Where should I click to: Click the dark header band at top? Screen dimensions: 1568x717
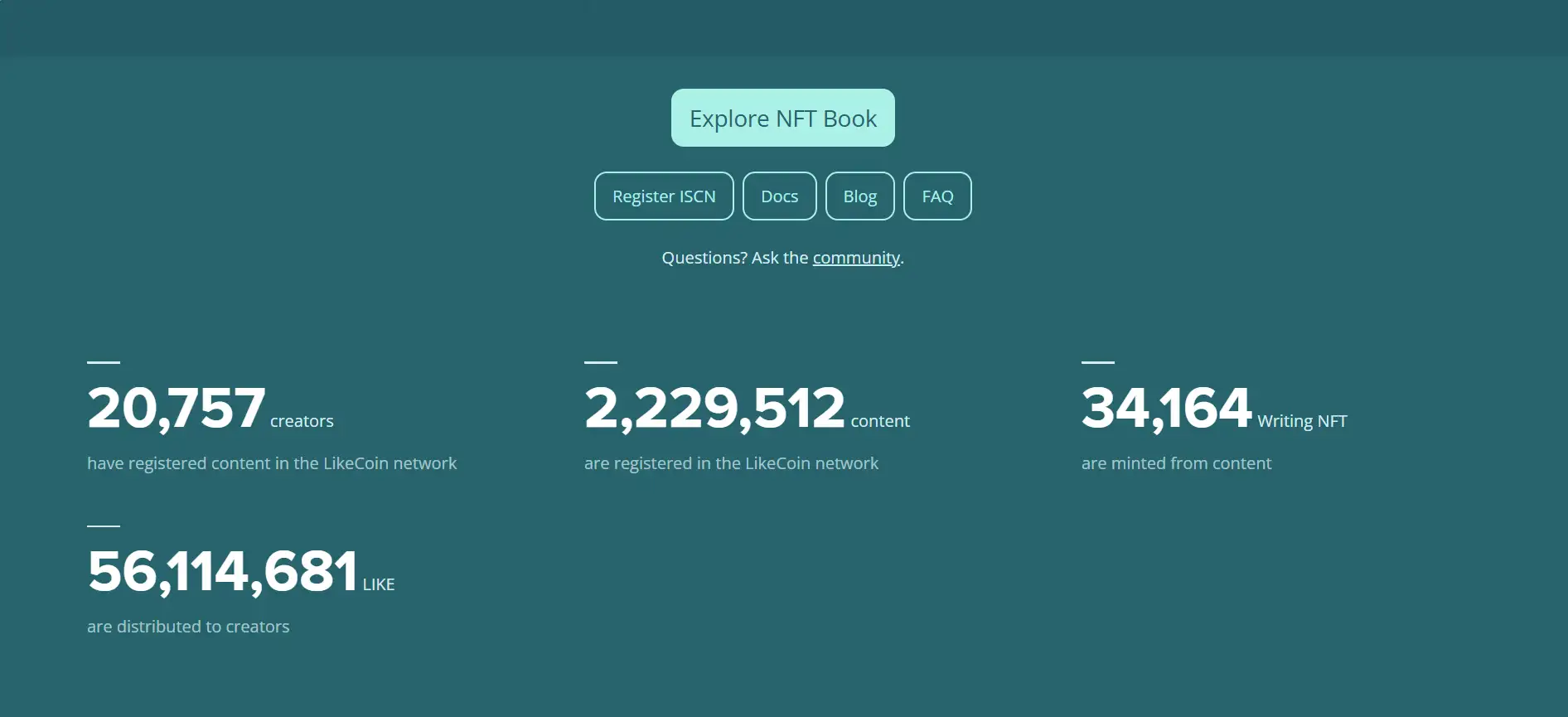pos(784,28)
